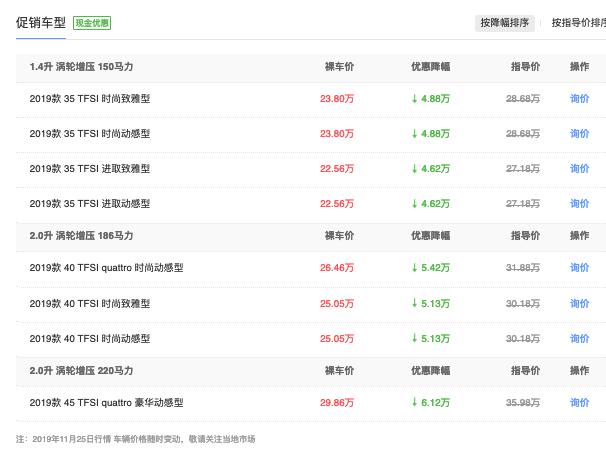Select model 2019款 35 TFSI 进取致雅型

point(90,168)
